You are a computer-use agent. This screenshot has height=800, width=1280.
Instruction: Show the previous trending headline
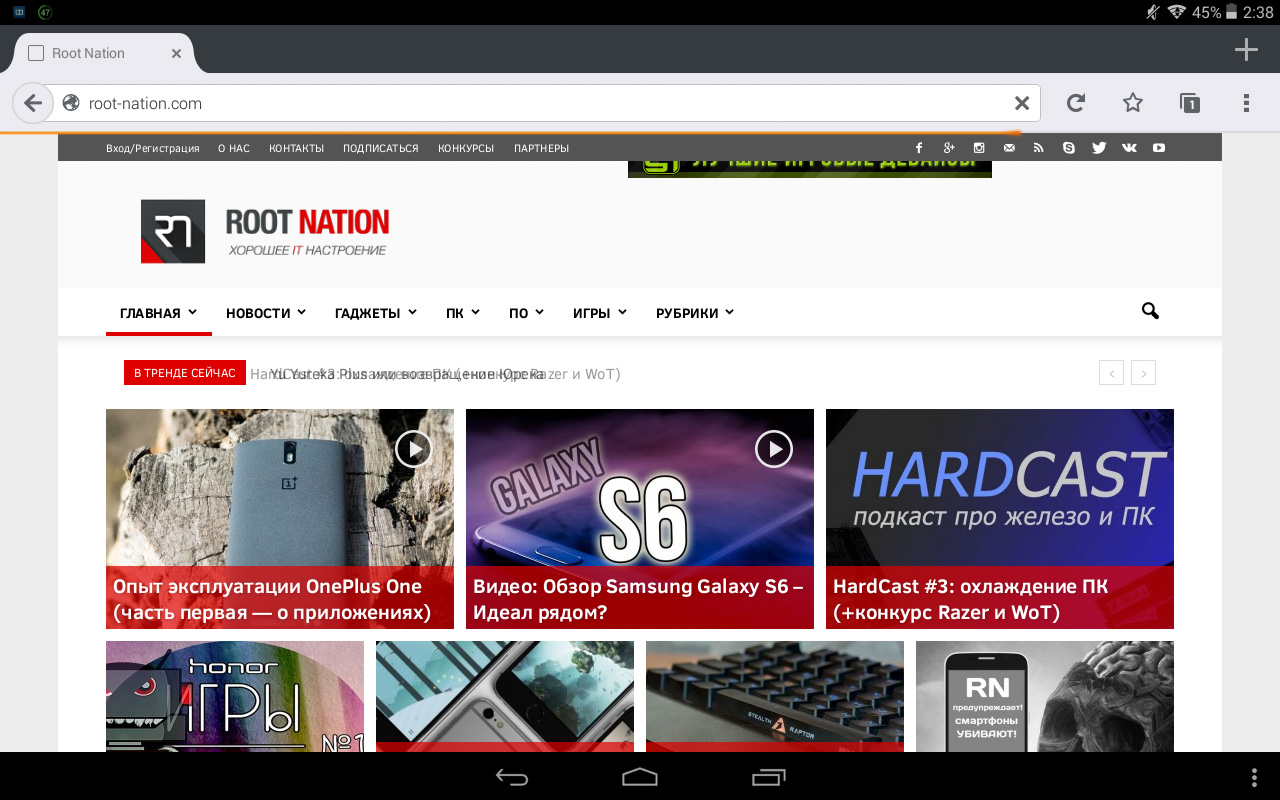[x=1111, y=373]
